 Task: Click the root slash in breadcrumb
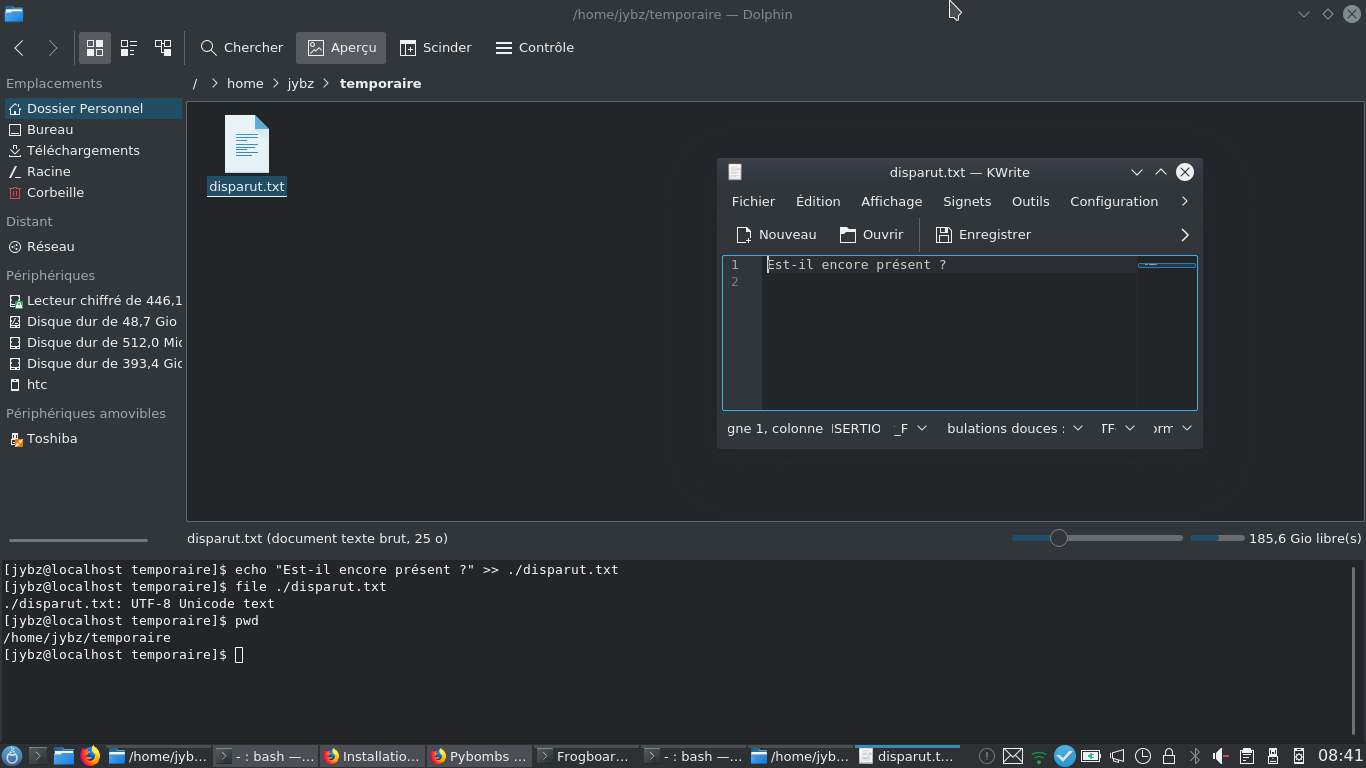coord(195,83)
